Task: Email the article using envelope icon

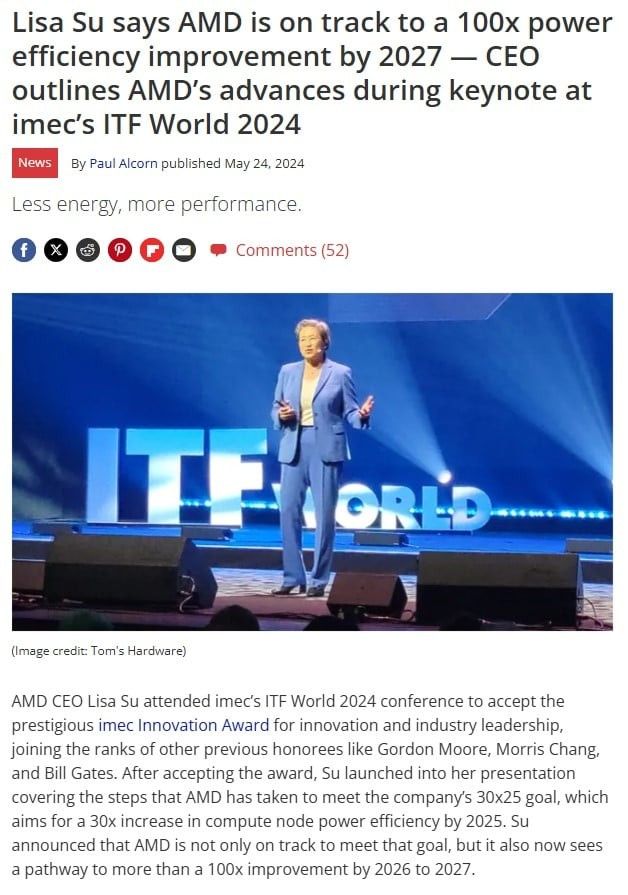Action: pos(184,250)
